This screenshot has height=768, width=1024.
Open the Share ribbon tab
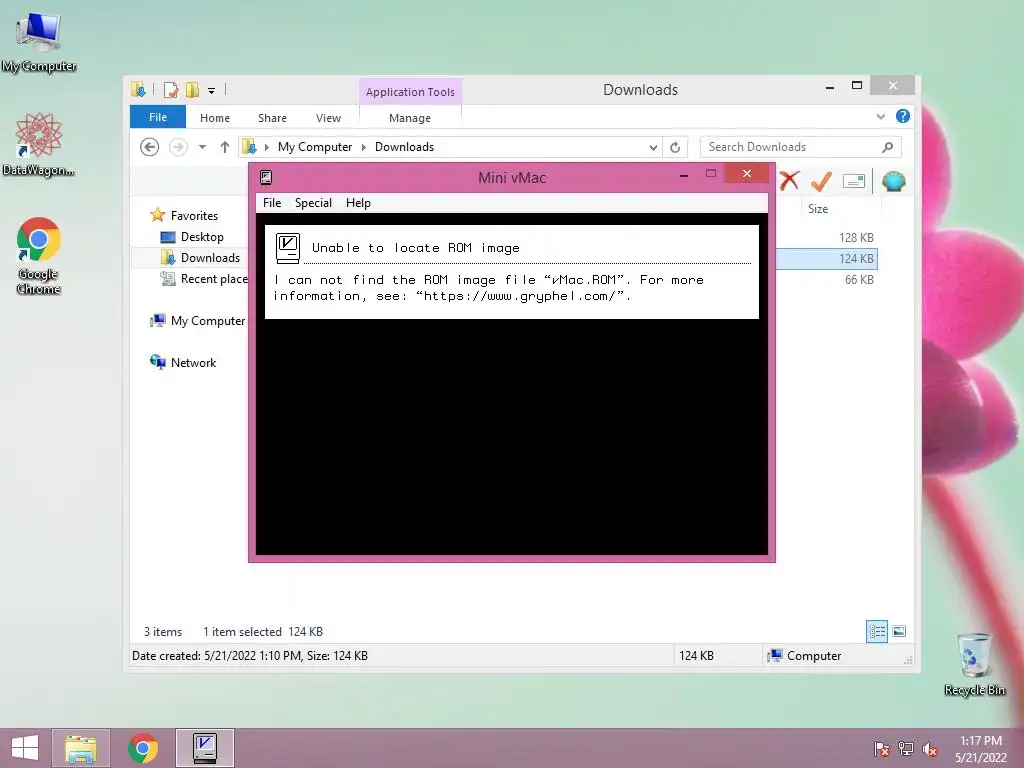click(x=272, y=118)
